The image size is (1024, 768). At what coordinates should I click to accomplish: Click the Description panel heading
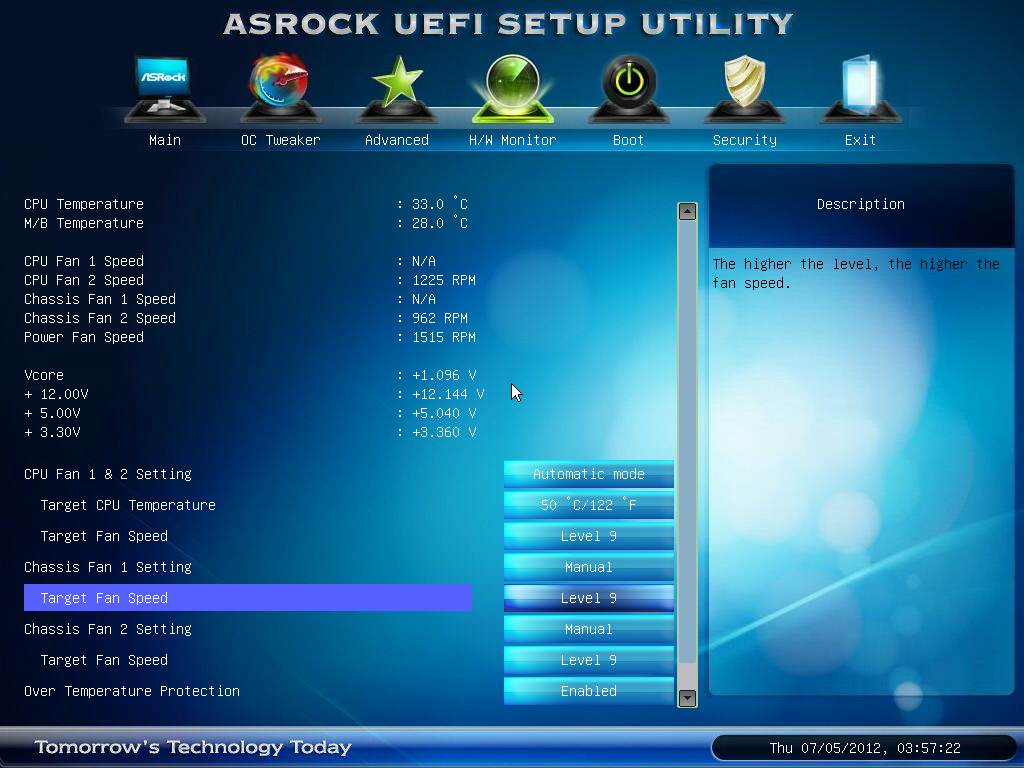(861, 204)
